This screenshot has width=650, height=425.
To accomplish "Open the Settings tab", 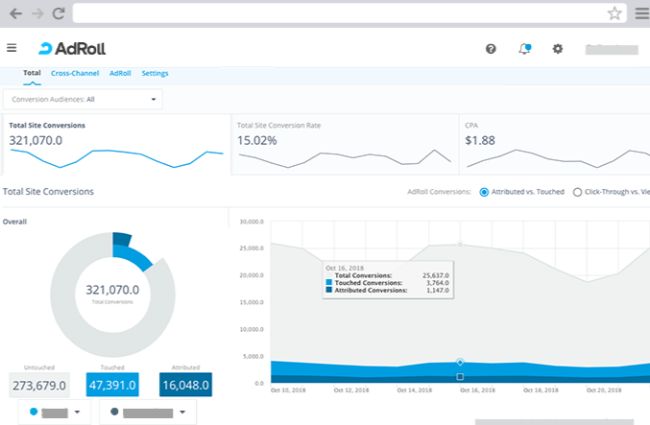I will coord(155,73).
